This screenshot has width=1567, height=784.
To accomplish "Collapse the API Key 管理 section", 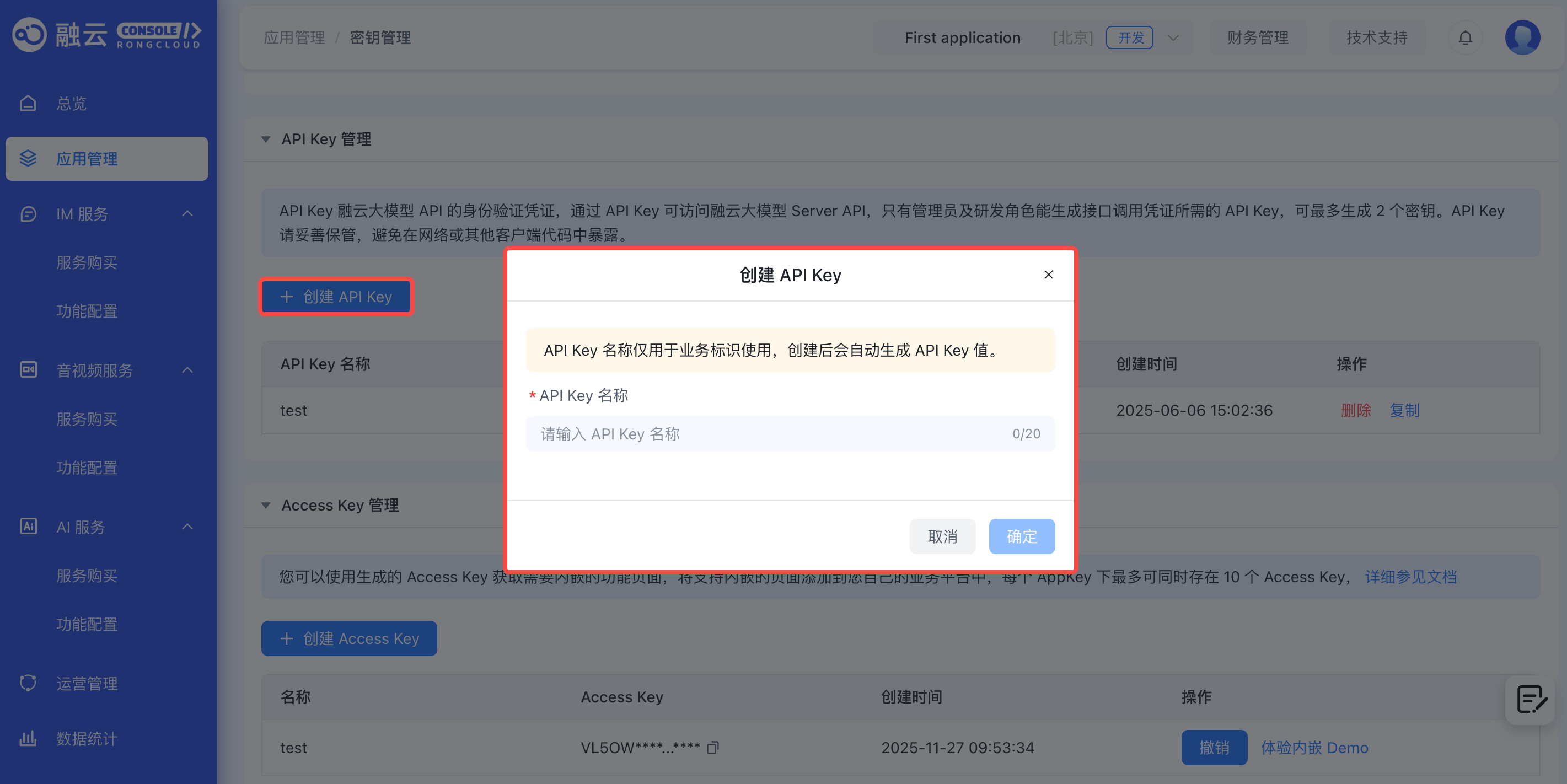I will pyautogui.click(x=266, y=139).
